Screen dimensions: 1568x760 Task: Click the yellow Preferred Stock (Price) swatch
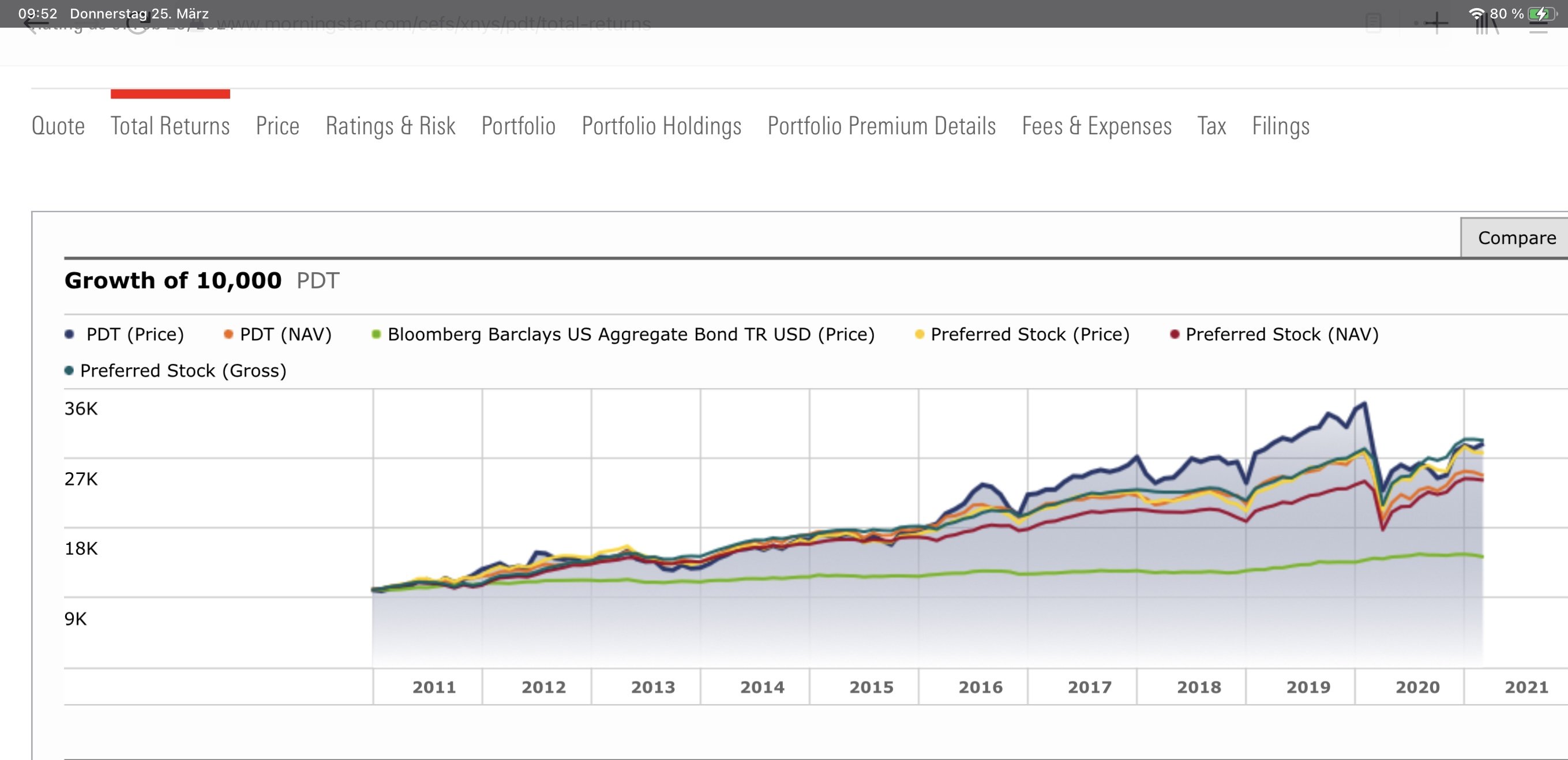click(919, 334)
